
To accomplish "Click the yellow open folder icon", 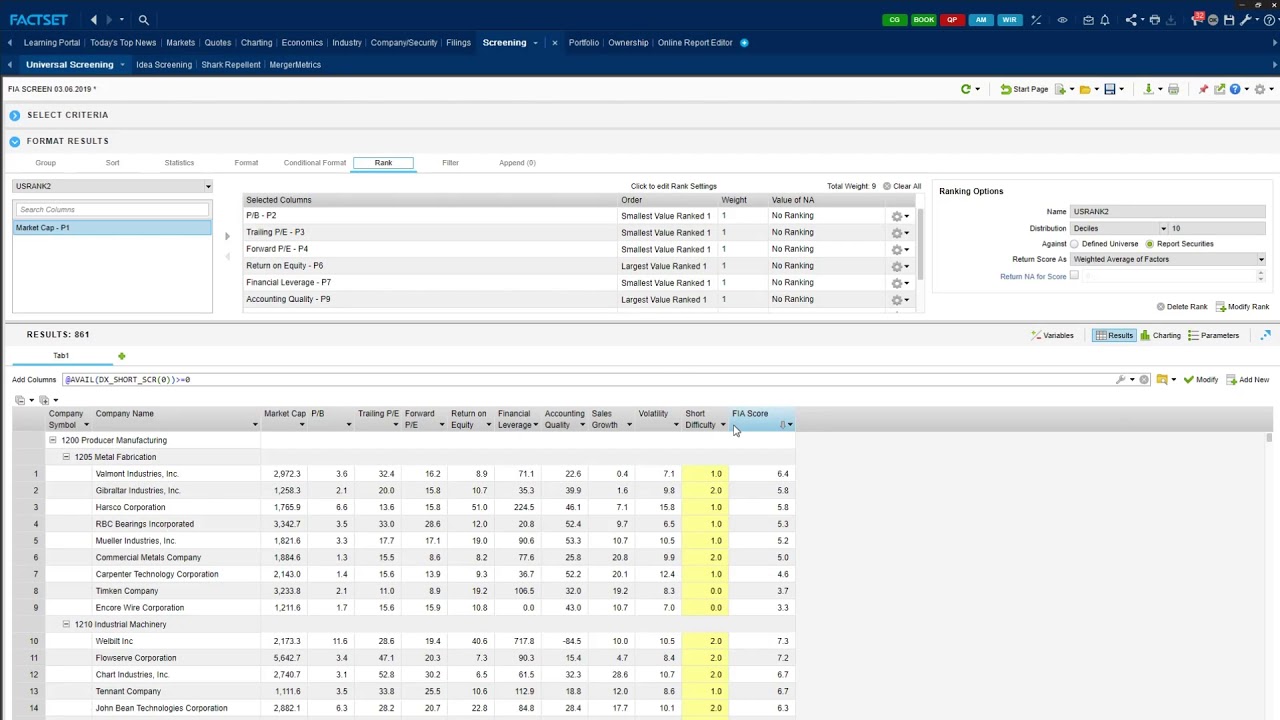I will point(1085,90).
